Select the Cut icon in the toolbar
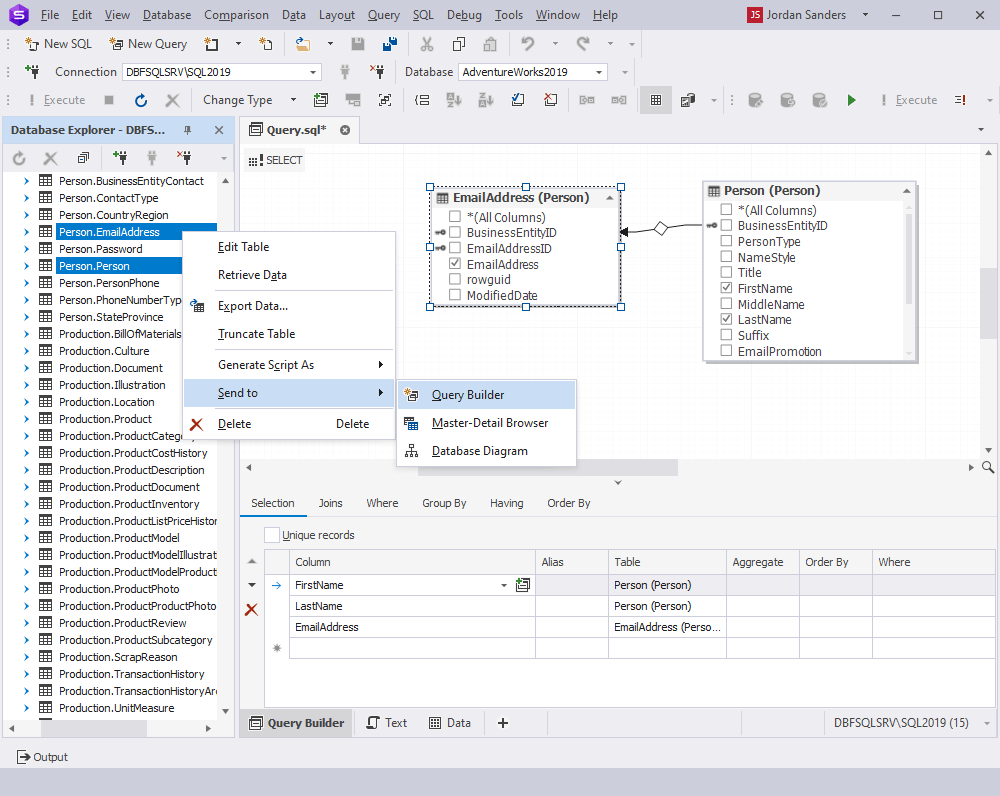This screenshot has width=1000, height=796. (427, 44)
